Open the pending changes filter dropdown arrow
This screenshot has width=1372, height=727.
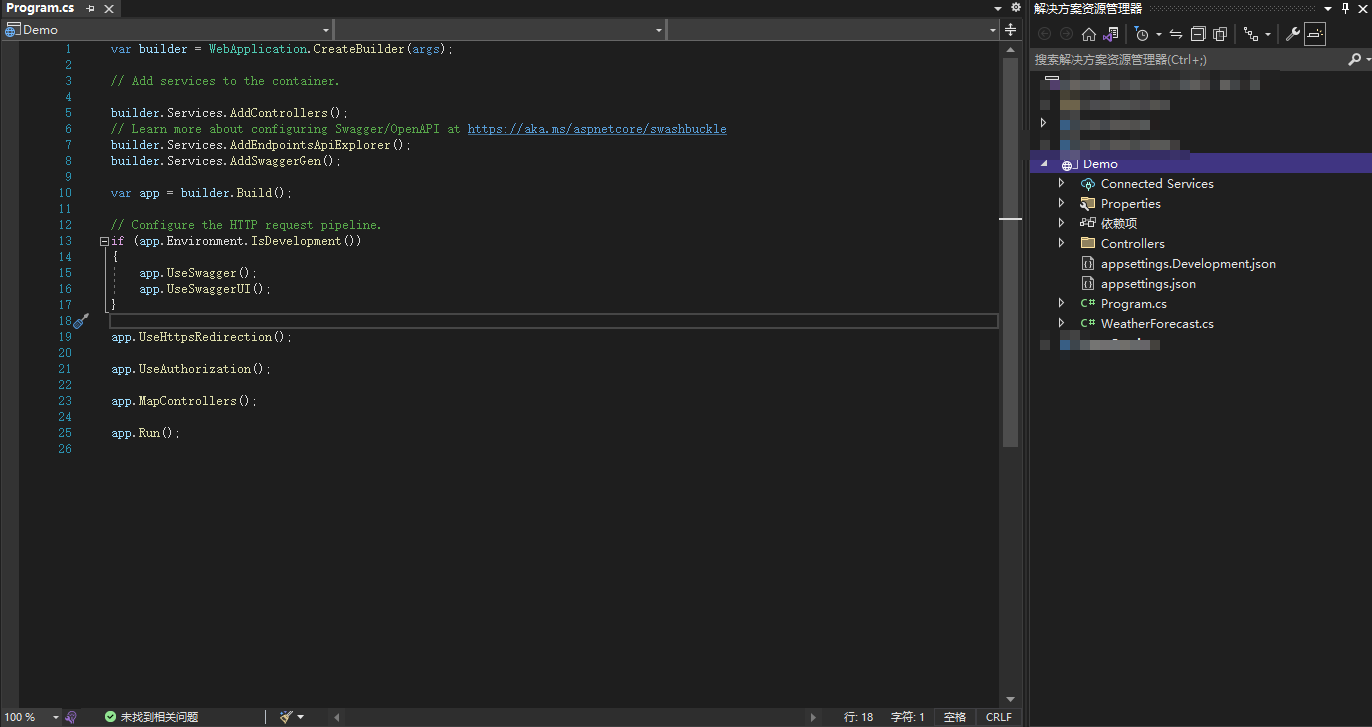coord(1158,34)
